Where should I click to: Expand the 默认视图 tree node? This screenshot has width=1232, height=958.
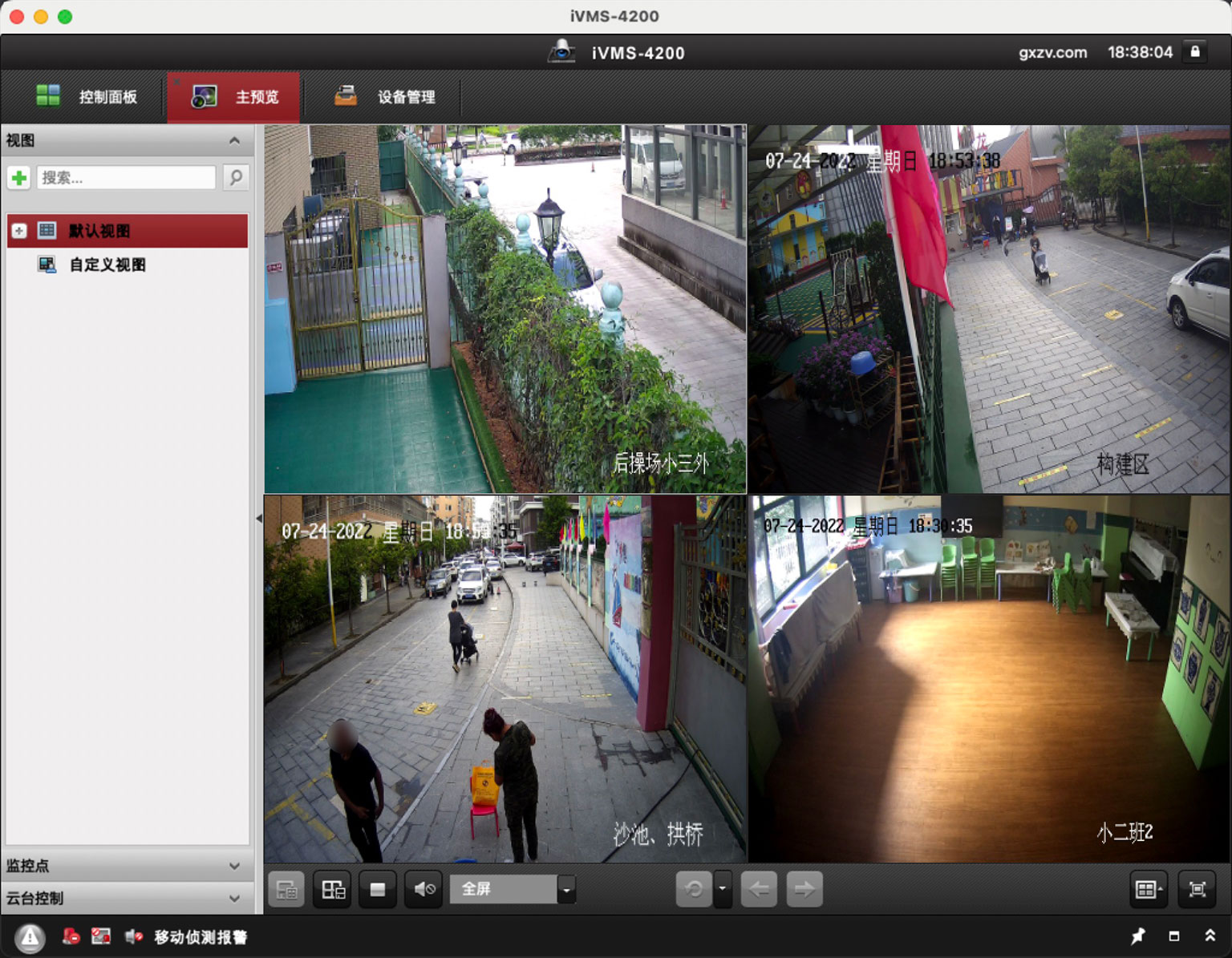(19, 231)
